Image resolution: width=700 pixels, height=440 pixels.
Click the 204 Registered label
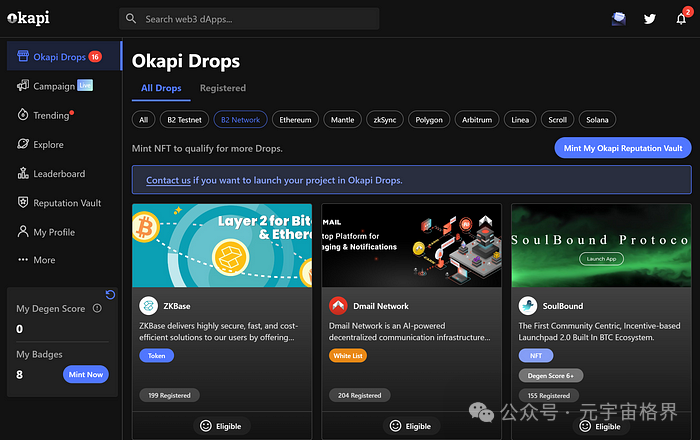coord(359,395)
